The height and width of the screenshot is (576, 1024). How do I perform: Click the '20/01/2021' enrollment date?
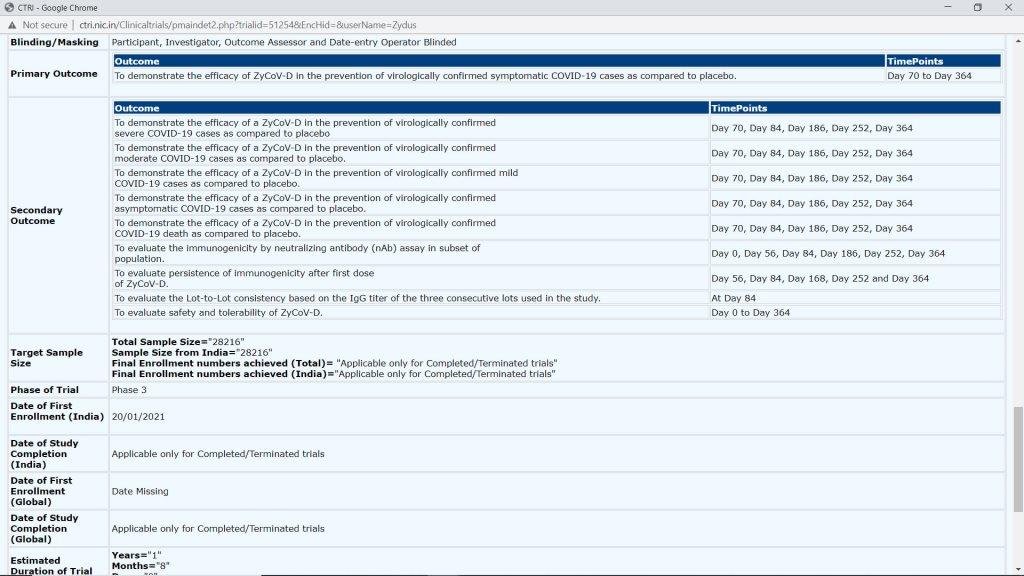[138, 417]
